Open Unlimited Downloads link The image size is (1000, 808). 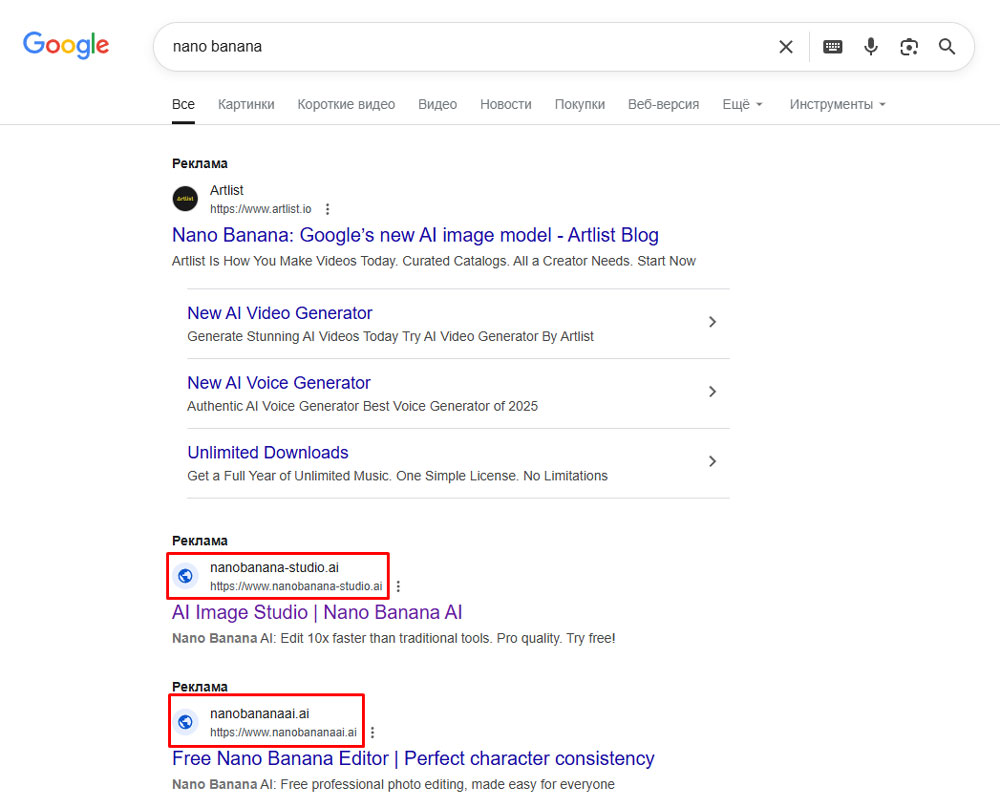[x=268, y=452]
